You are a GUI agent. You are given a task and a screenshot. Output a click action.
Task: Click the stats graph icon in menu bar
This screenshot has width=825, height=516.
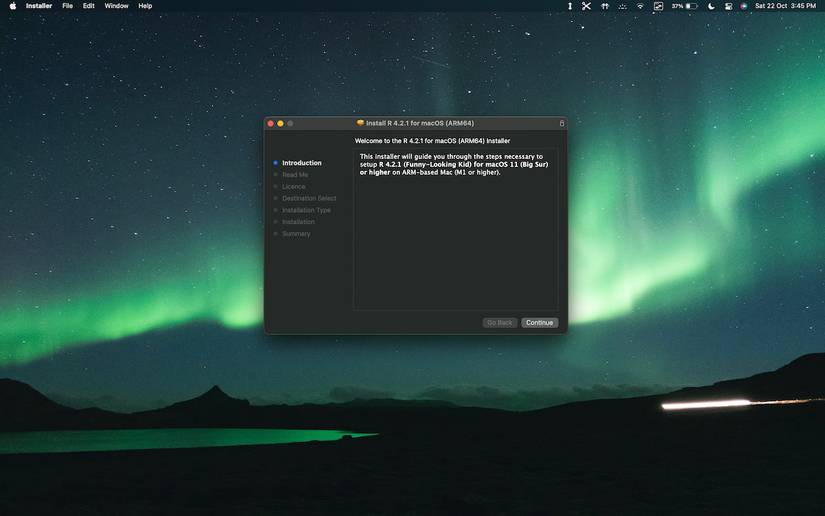(x=658, y=6)
